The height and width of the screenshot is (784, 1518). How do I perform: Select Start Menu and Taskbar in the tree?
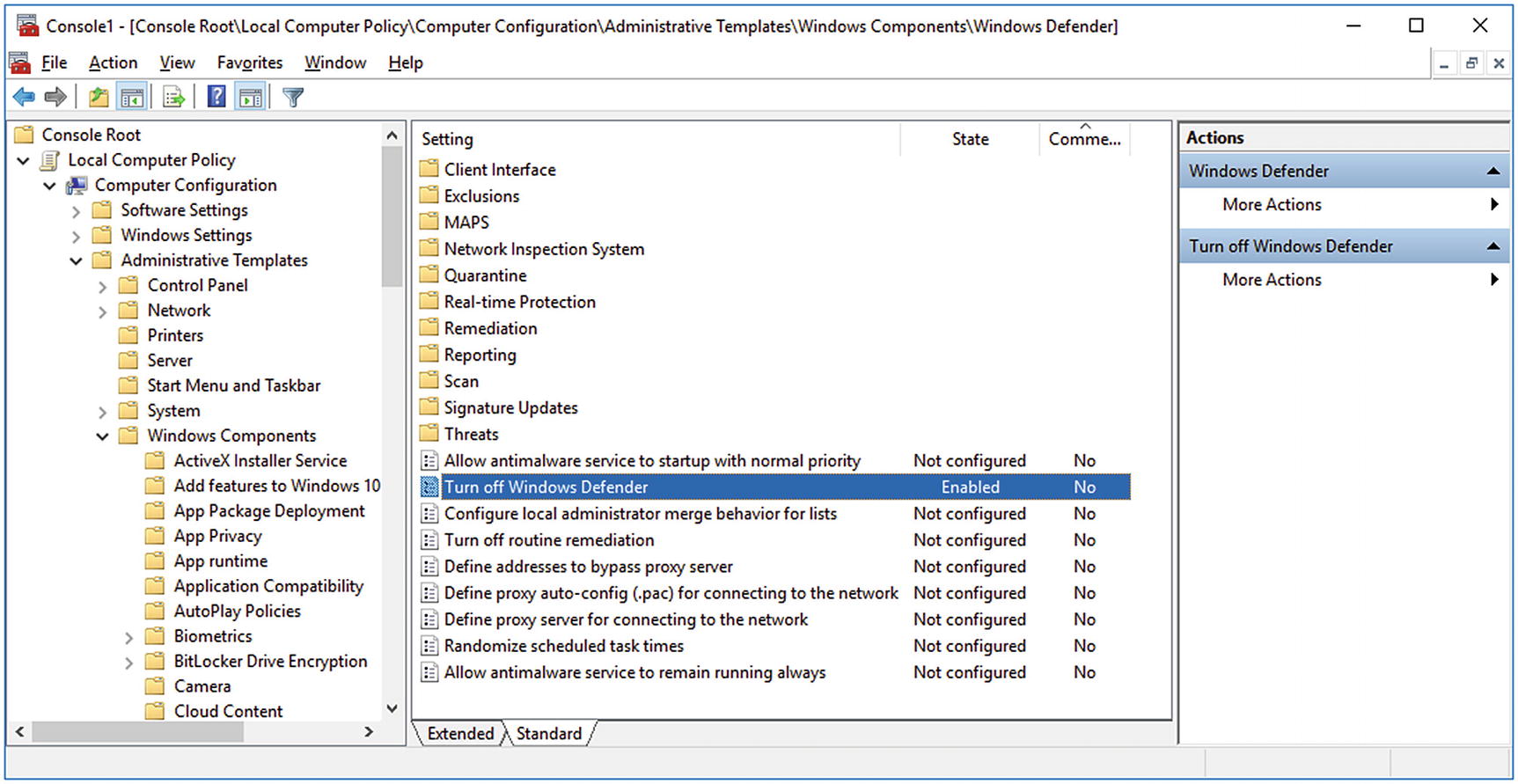pos(233,385)
